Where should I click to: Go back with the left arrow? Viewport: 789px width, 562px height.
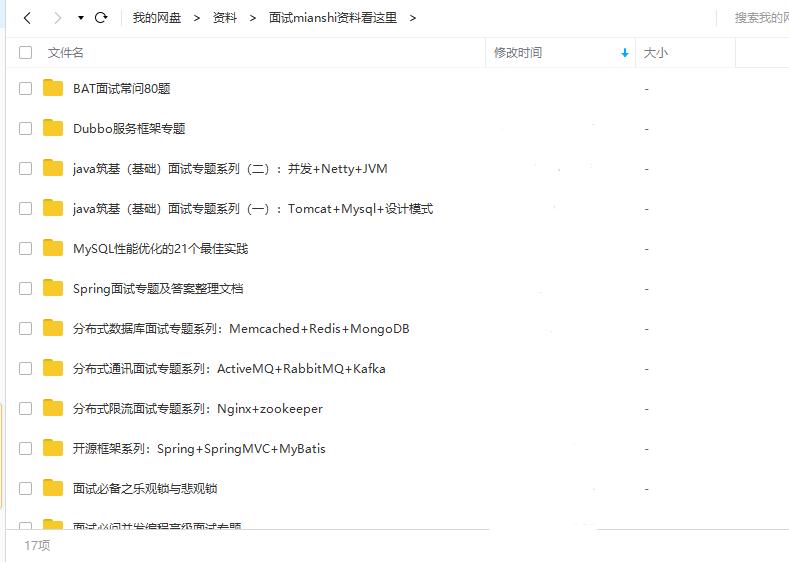(x=27, y=18)
